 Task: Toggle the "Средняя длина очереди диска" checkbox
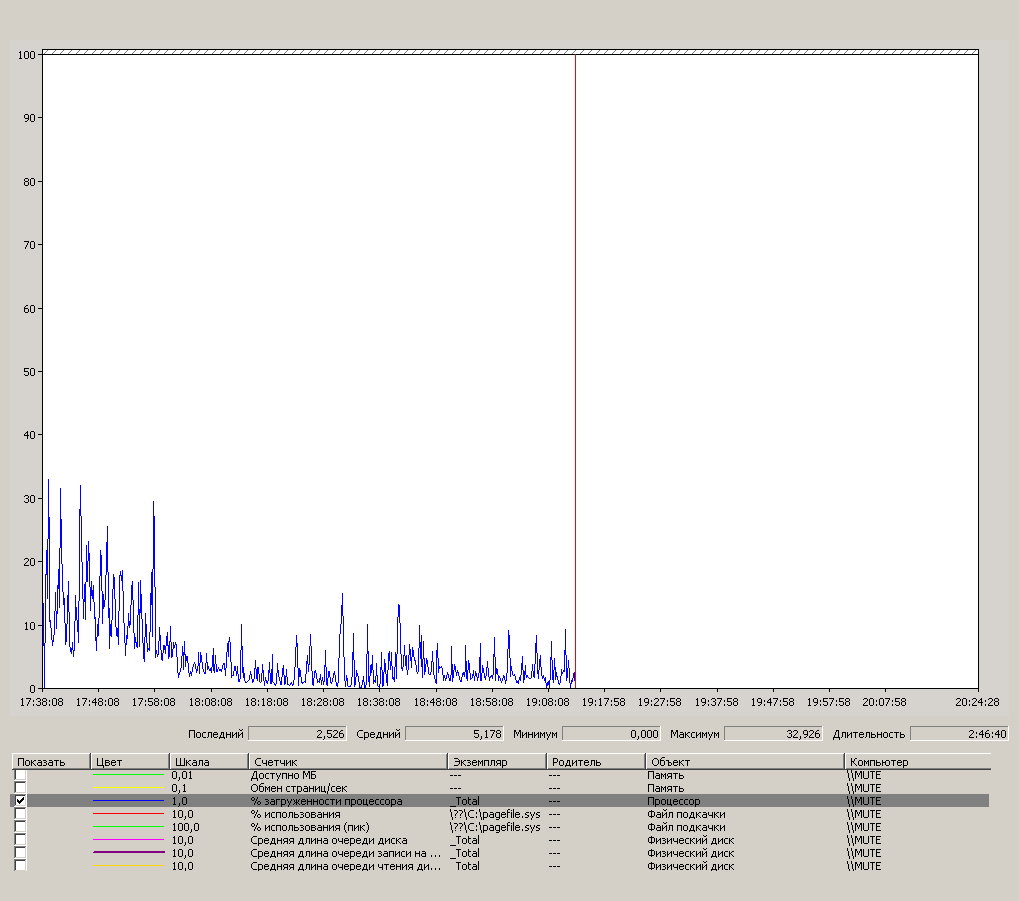(21, 840)
